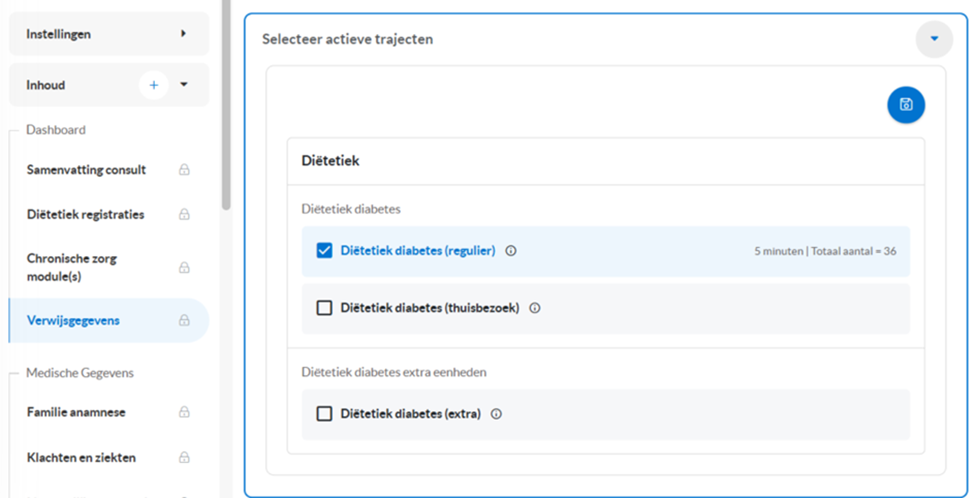Viewport: 976px width, 498px height.
Task: Click lock icon next to Diëtetiek registraties
Action: click(184, 214)
